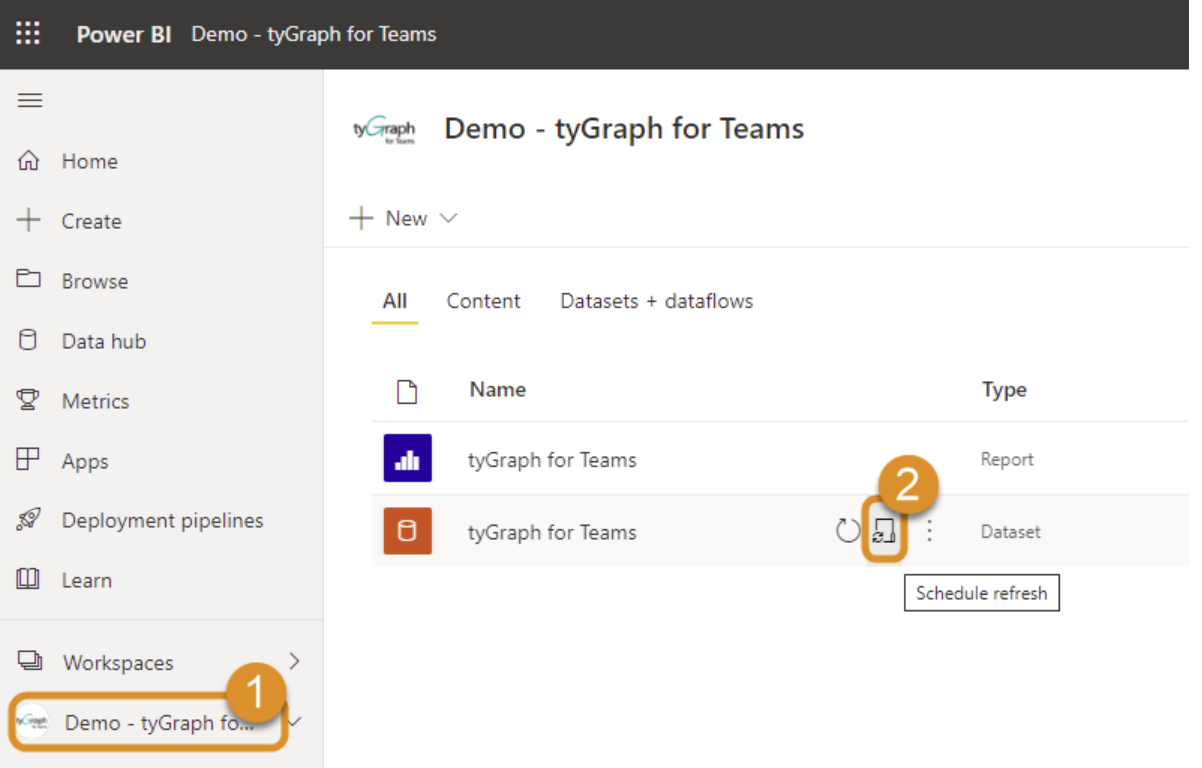Screen dimensions: 1202x768
Task: Click the purple report bar-chart icon
Action: coord(407,459)
